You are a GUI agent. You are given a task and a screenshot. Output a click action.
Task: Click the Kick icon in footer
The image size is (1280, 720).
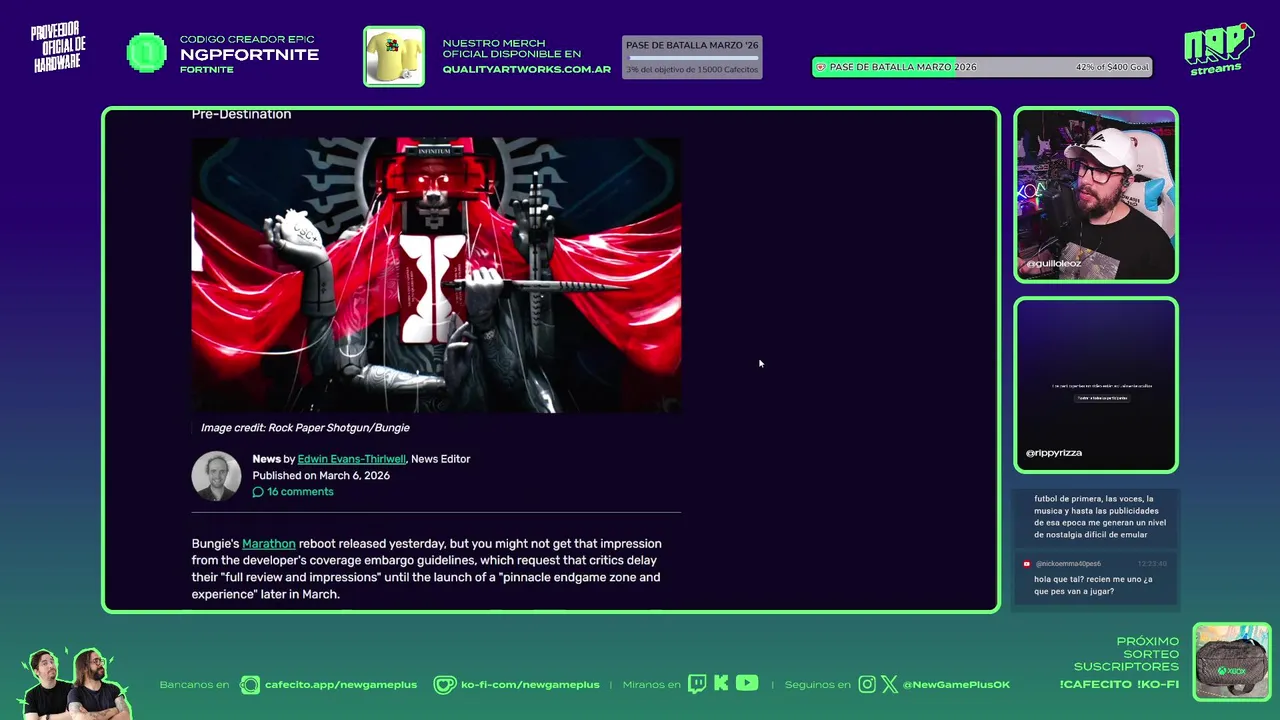[x=721, y=684]
